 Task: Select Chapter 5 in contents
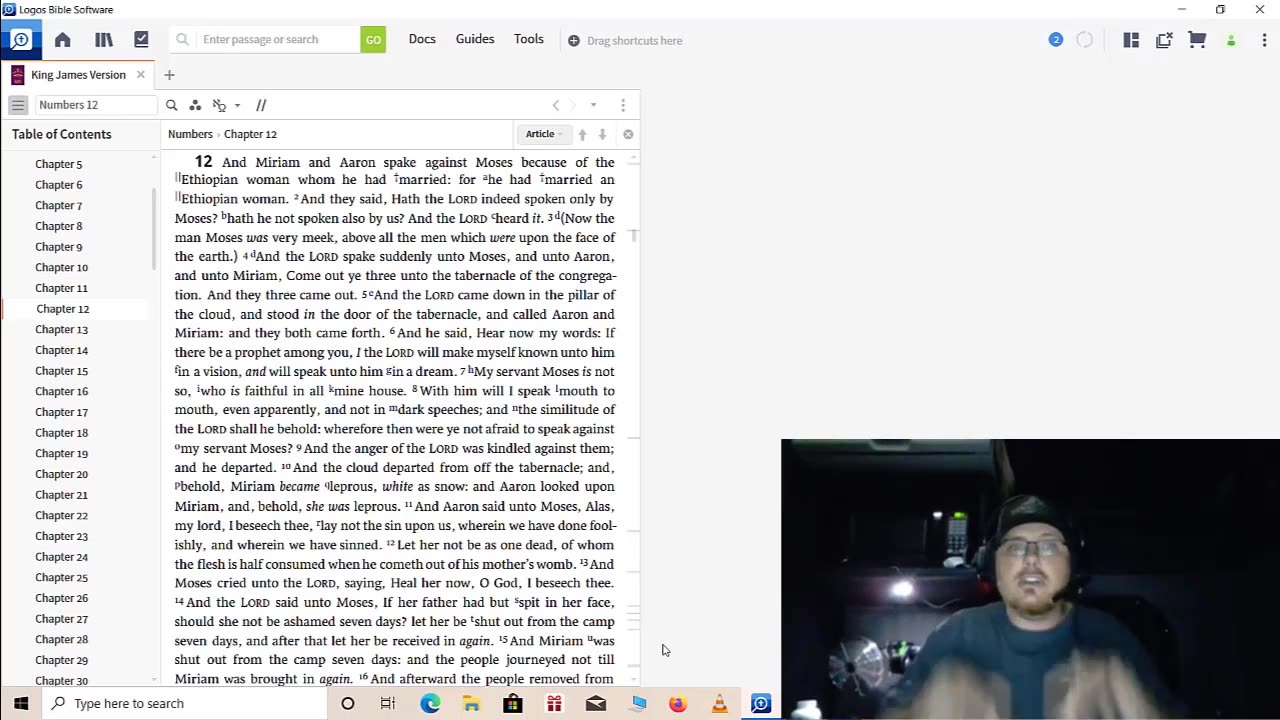59,164
